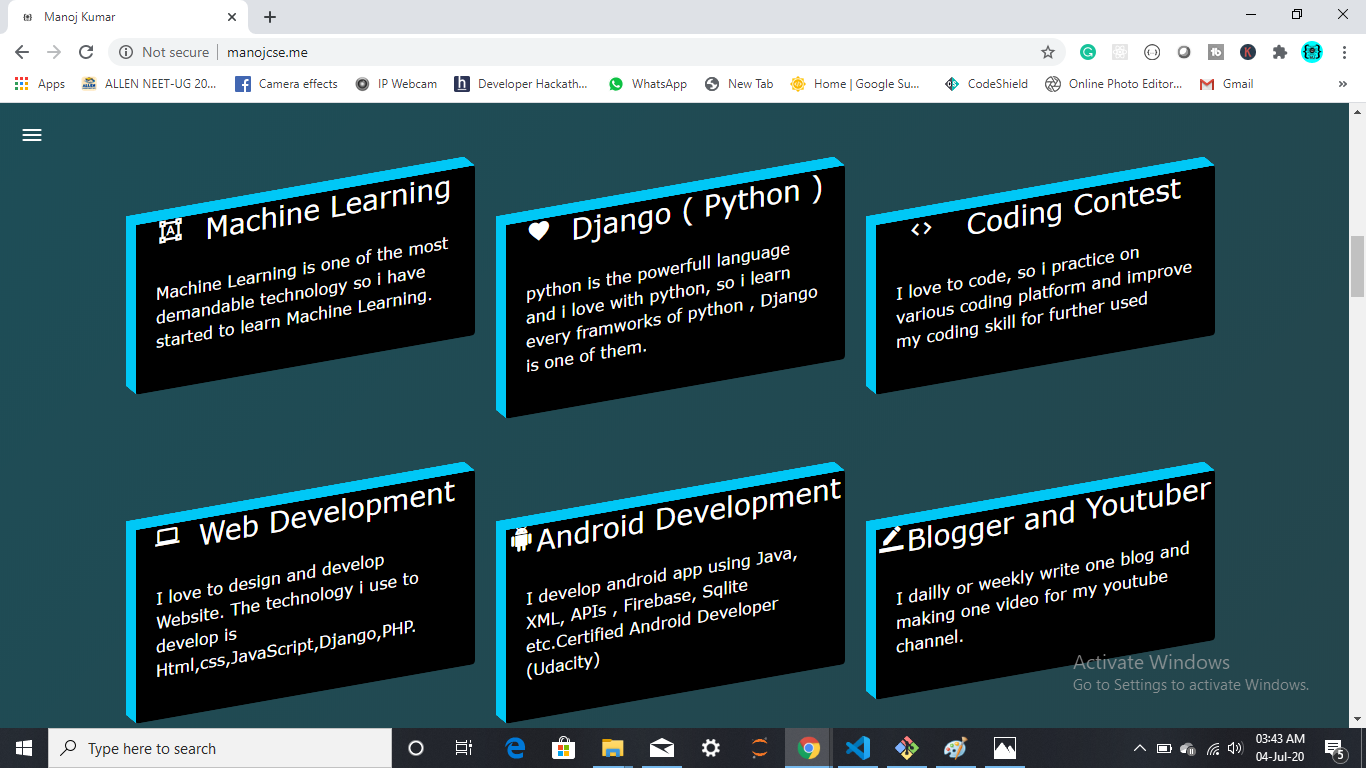Click the Android robot icon in Android Development card

[x=521, y=539]
